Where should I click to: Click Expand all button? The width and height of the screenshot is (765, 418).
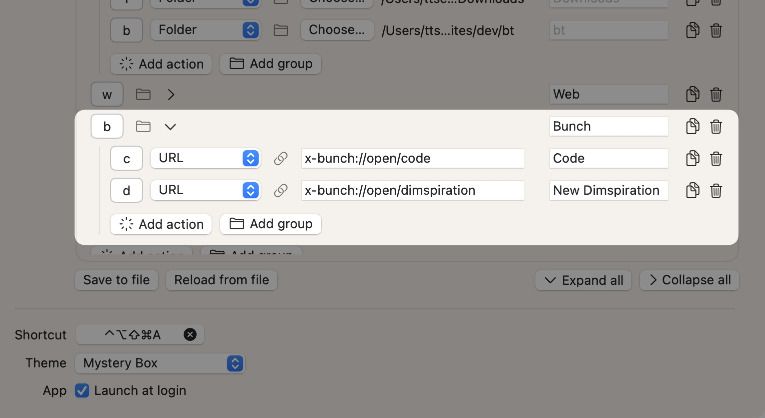pyautogui.click(x=583, y=280)
